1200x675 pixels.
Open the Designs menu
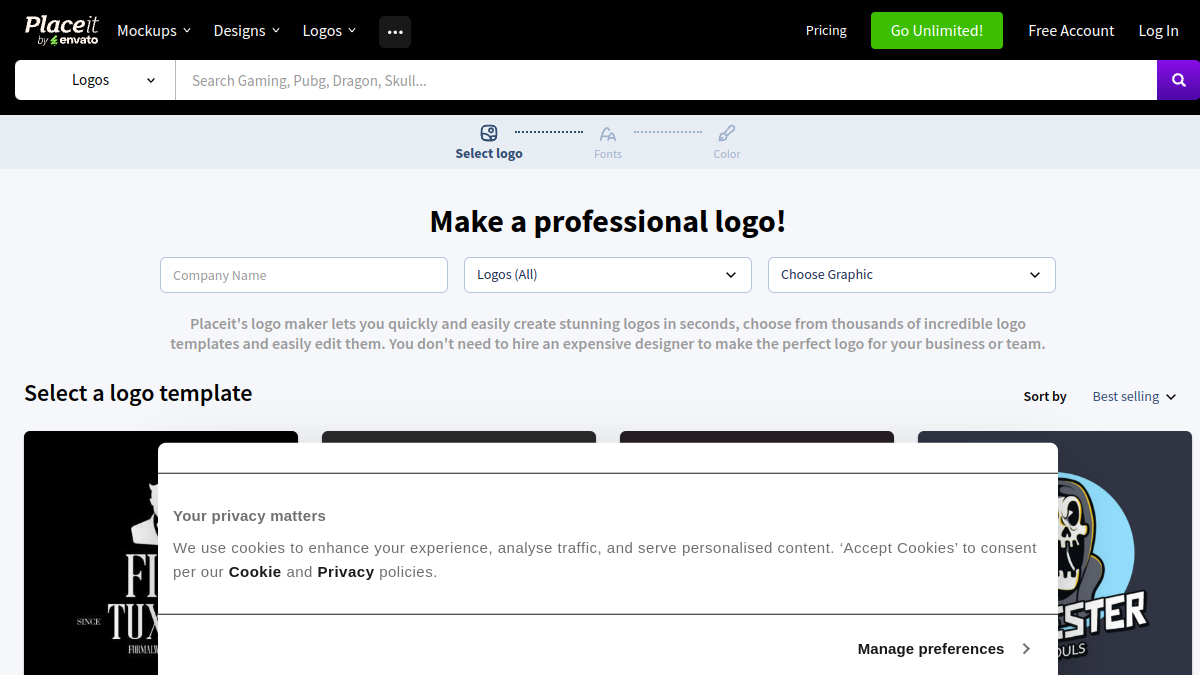tap(247, 31)
